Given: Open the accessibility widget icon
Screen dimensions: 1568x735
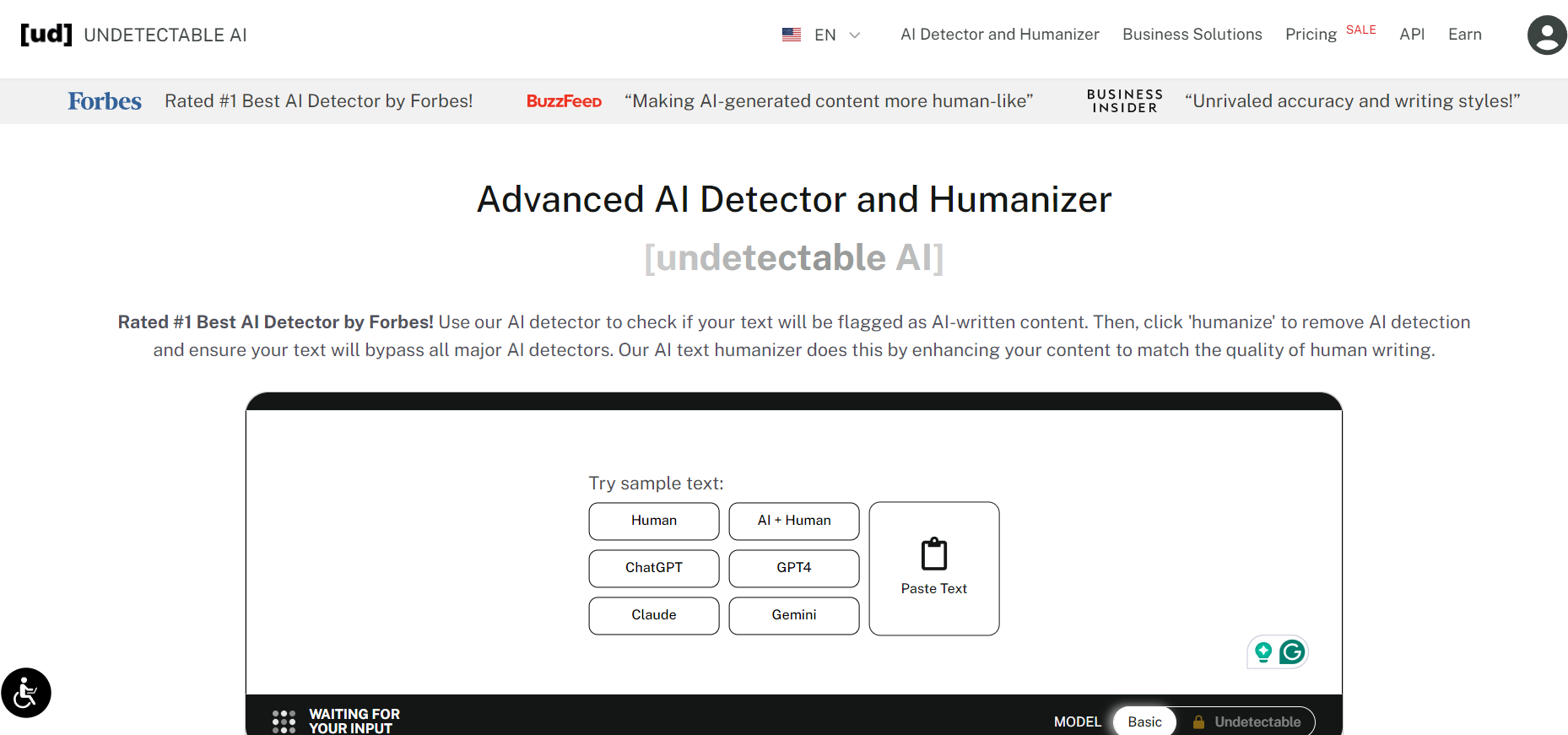Looking at the screenshot, I should (x=26, y=693).
